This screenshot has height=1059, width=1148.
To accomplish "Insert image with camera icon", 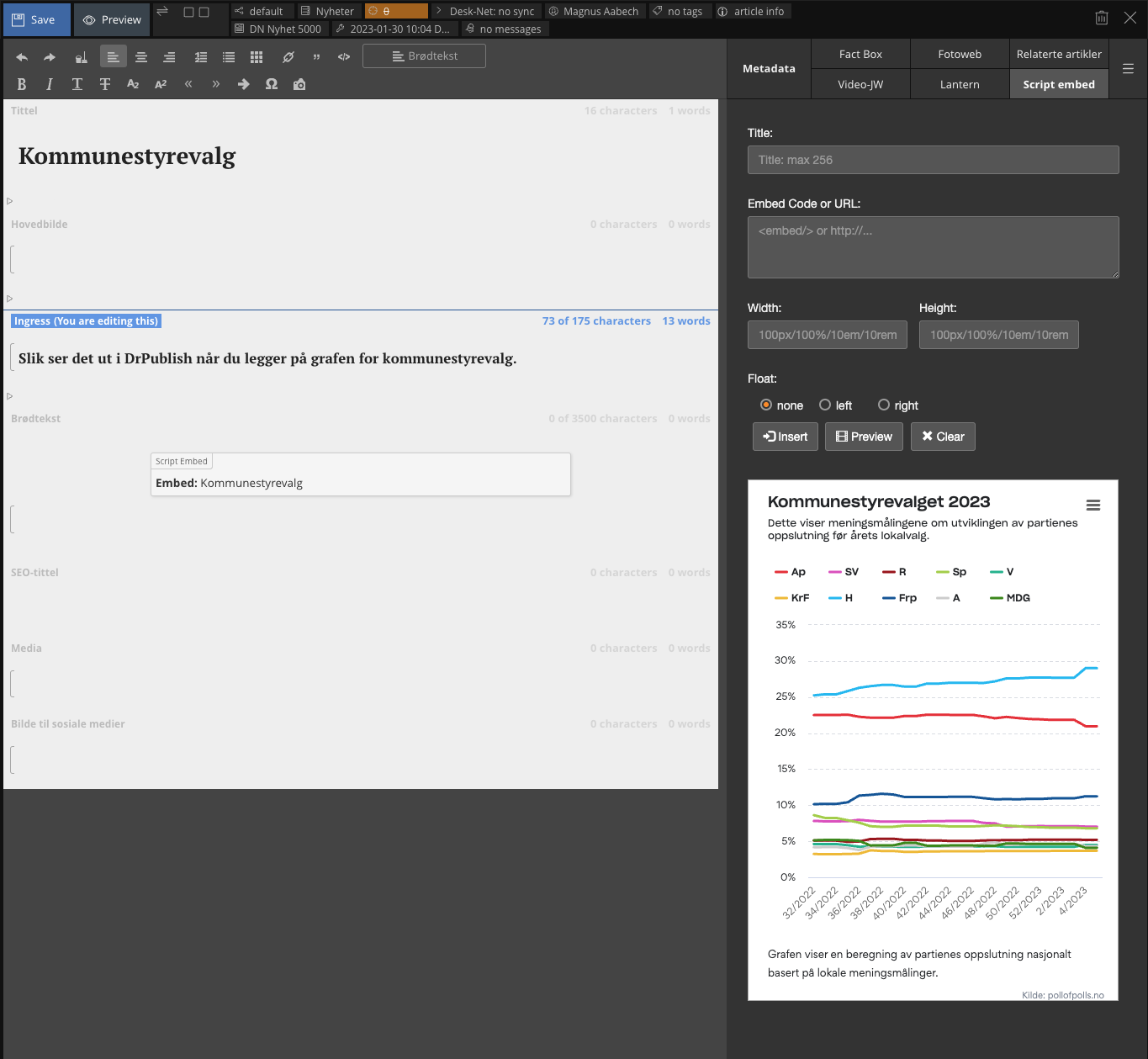I will pos(299,84).
